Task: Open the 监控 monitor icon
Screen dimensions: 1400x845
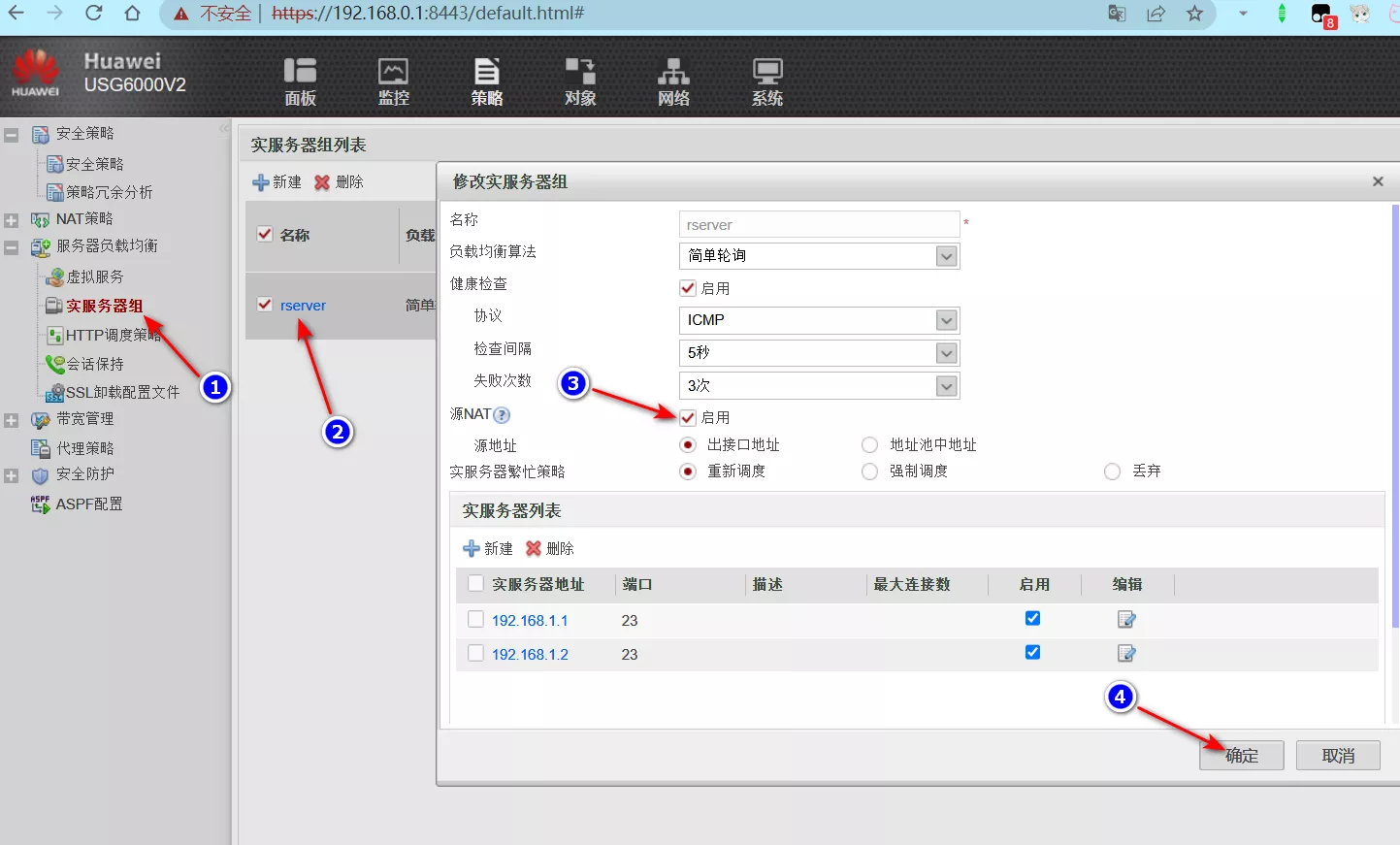Action: click(x=393, y=81)
